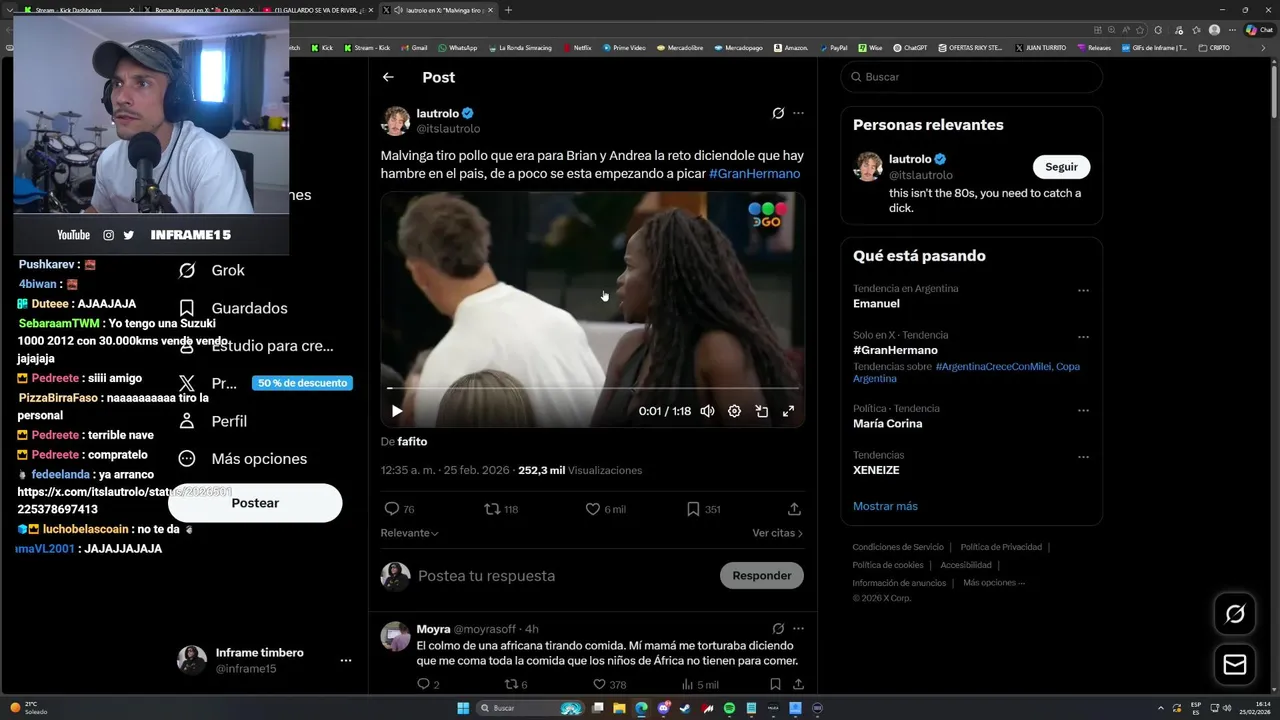Seek on the video progress bar
Image resolution: width=1280 pixels, height=720 pixels.
click(x=593, y=388)
